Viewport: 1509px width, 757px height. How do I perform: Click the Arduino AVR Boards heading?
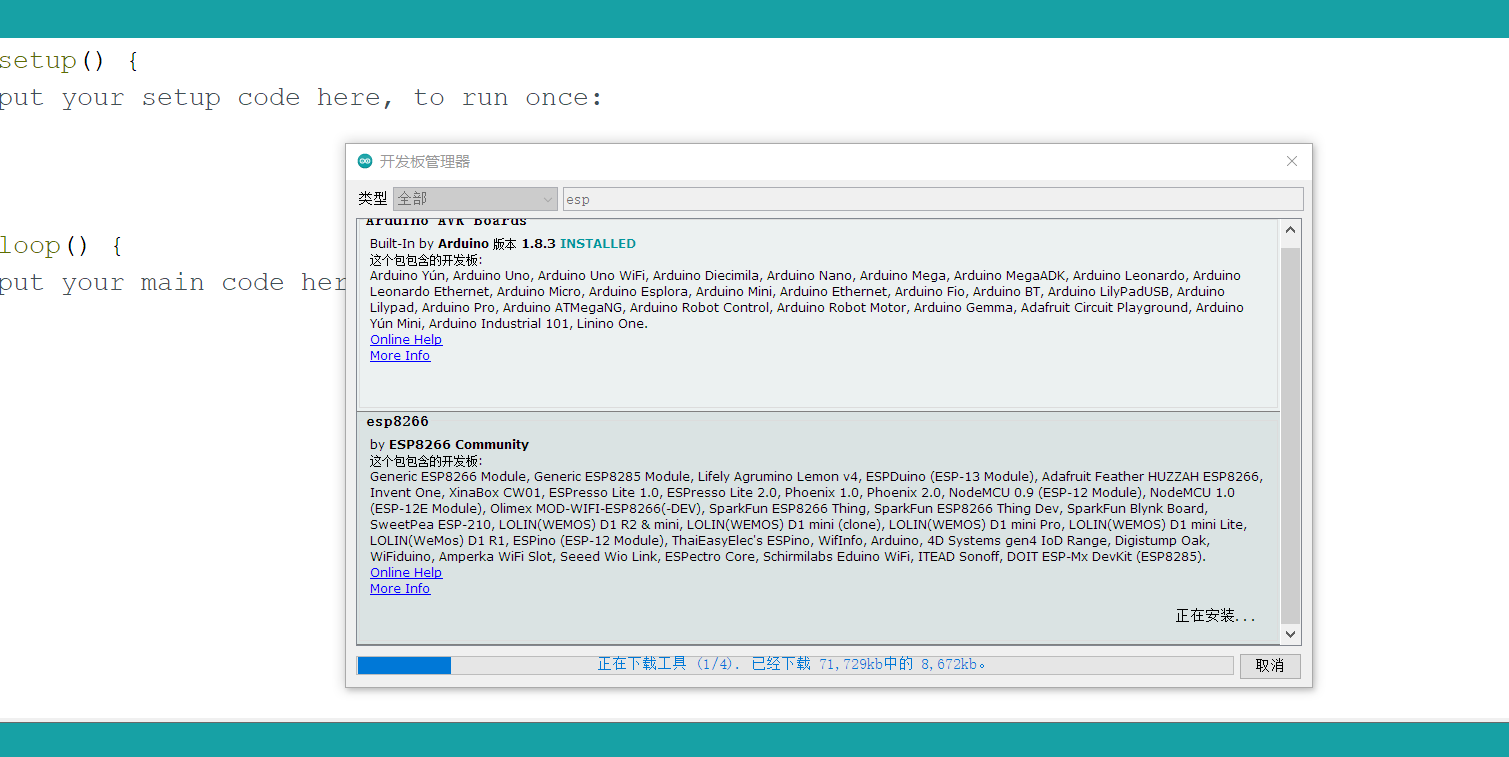446,221
